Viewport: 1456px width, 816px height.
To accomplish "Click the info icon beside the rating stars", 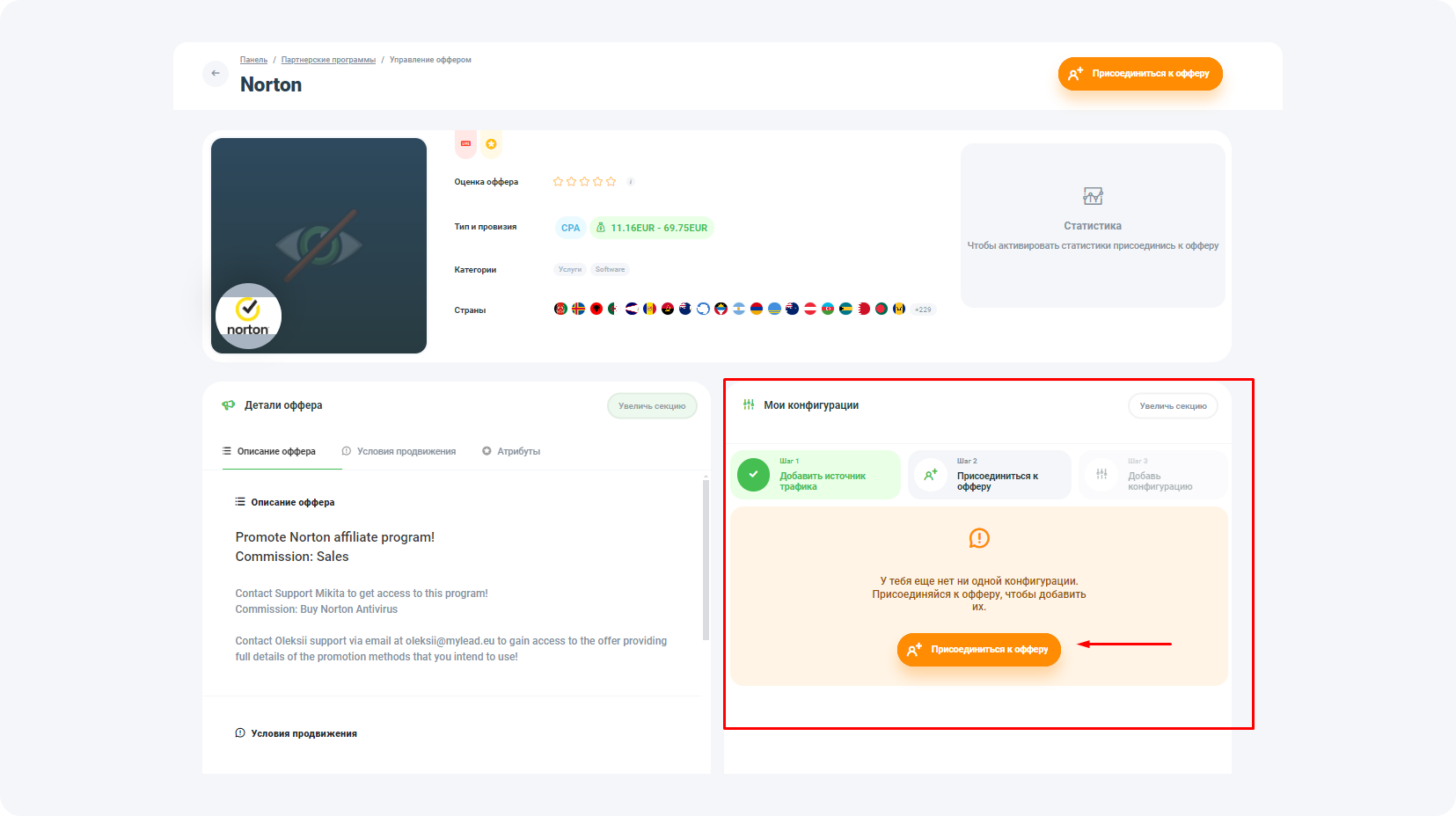I will coord(630,181).
